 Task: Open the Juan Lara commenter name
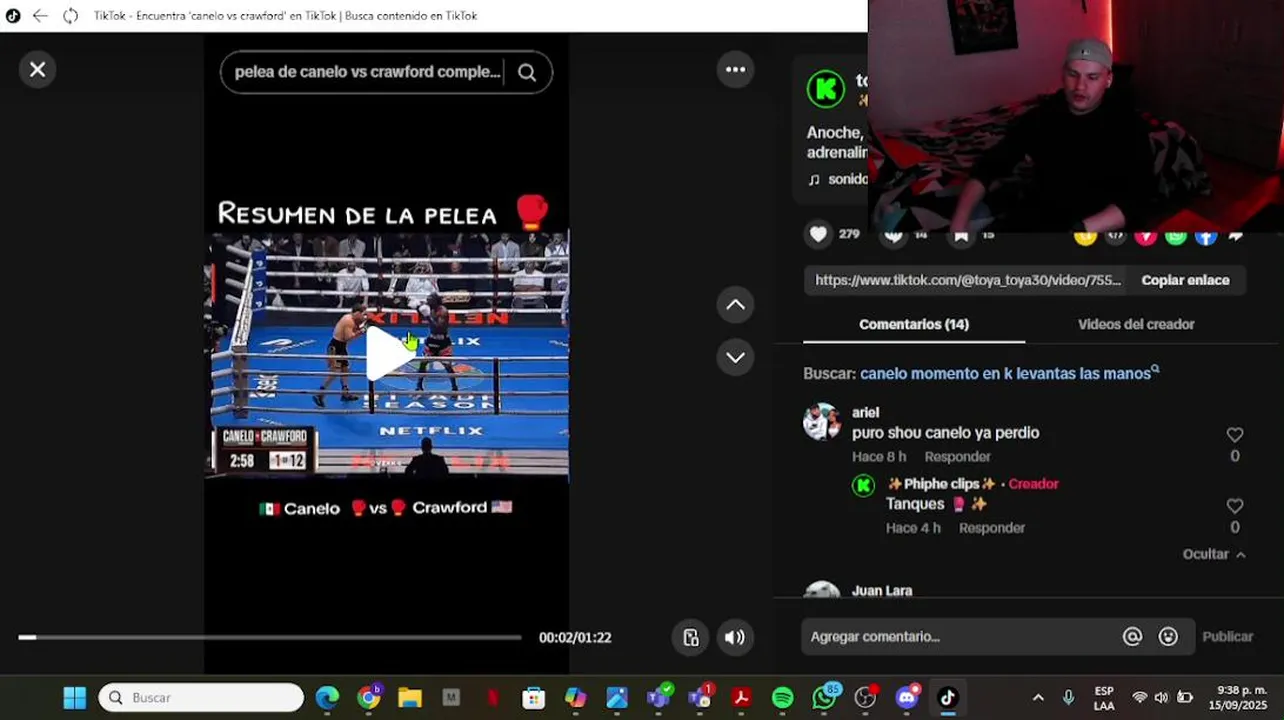point(881,590)
